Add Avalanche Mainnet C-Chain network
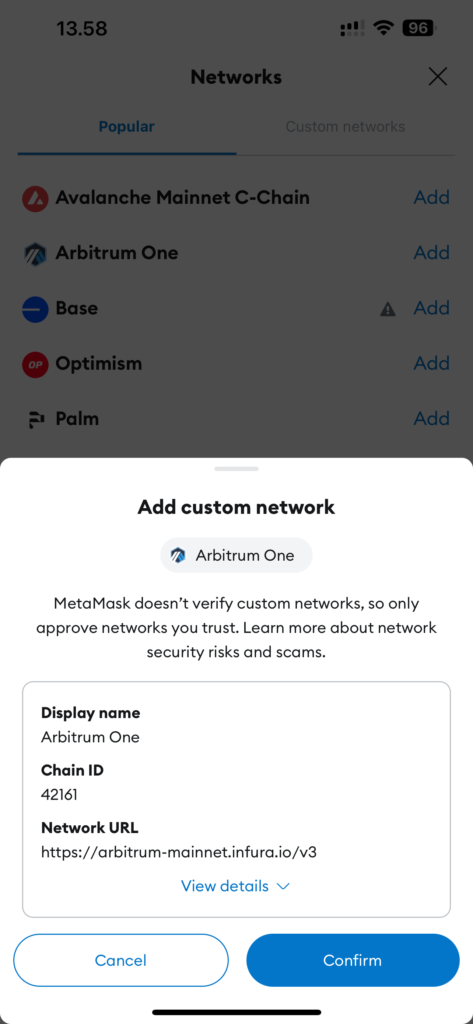 [x=432, y=197]
